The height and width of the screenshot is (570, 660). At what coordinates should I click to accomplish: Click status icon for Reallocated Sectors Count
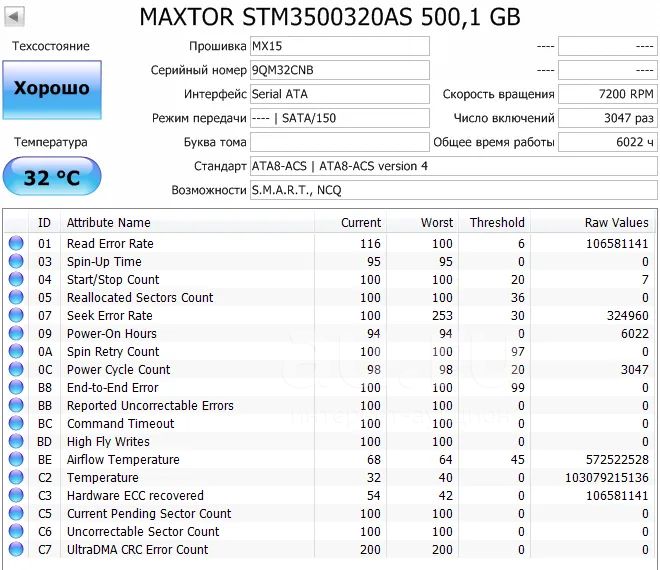pos(16,297)
